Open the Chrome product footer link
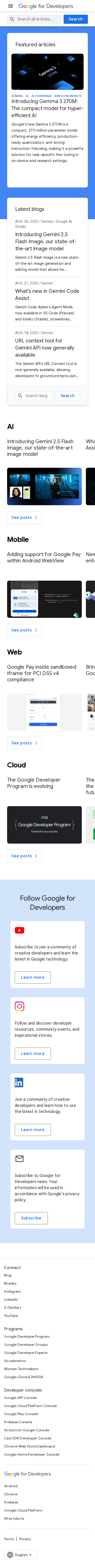 click(11, 1494)
